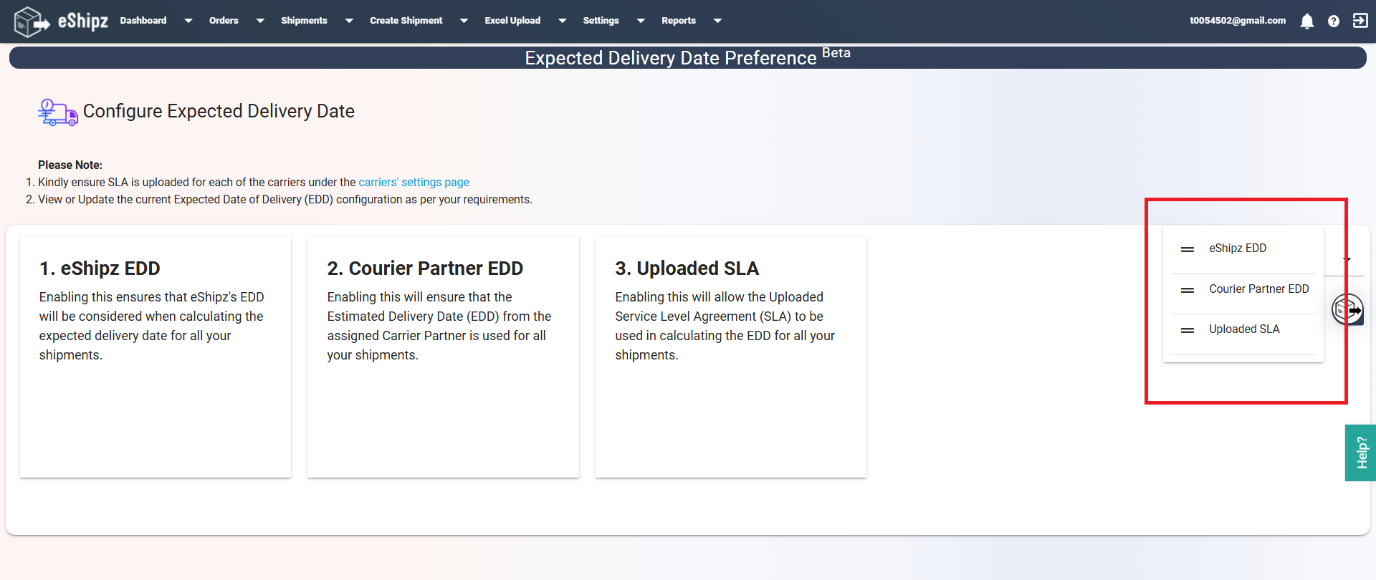Open the help question-mark icon
The height and width of the screenshot is (580, 1376).
coord(1334,21)
